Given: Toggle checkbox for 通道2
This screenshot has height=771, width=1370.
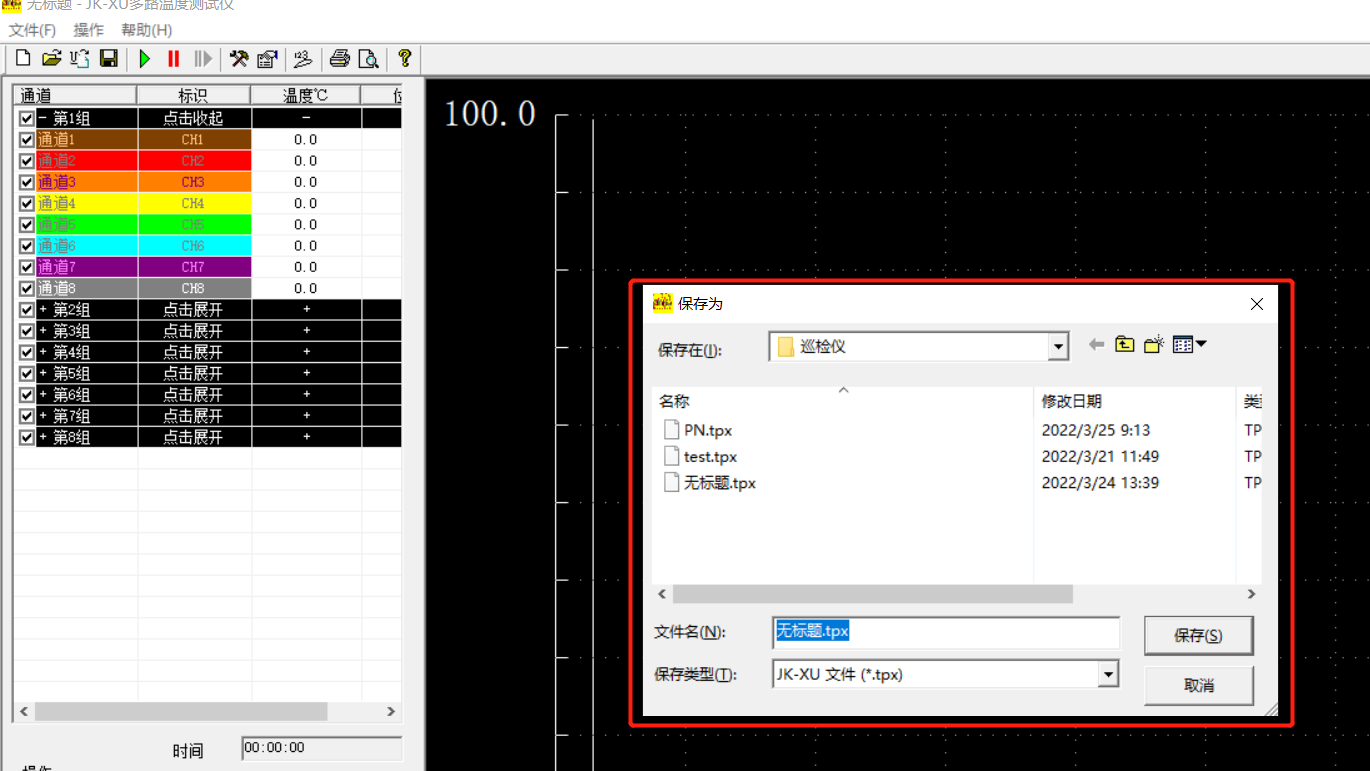Looking at the screenshot, I should (x=27, y=161).
